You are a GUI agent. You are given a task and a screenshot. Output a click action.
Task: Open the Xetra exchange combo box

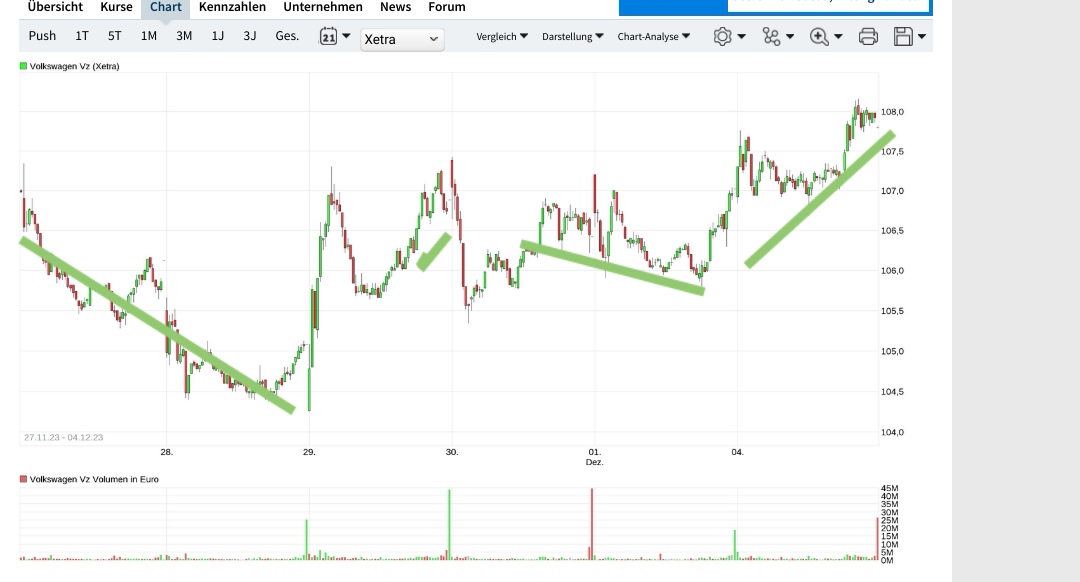402,39
